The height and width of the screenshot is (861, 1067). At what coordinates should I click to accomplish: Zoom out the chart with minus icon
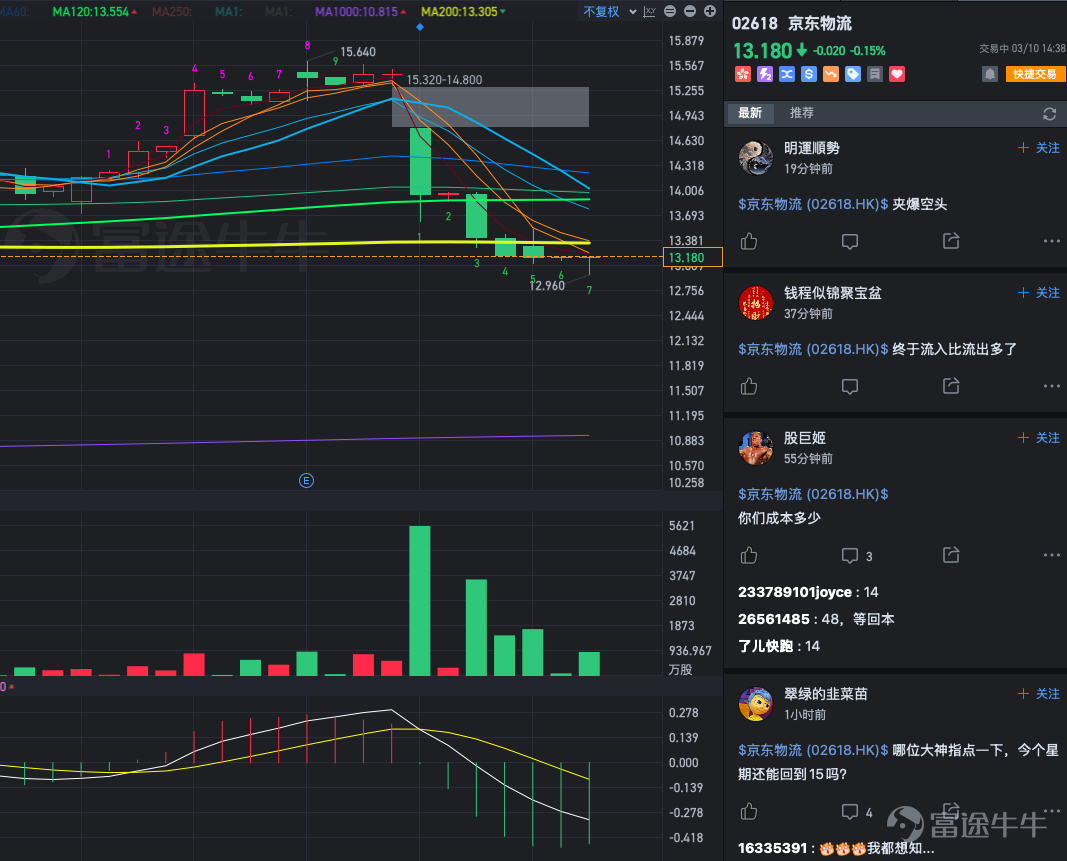point(689,11)
